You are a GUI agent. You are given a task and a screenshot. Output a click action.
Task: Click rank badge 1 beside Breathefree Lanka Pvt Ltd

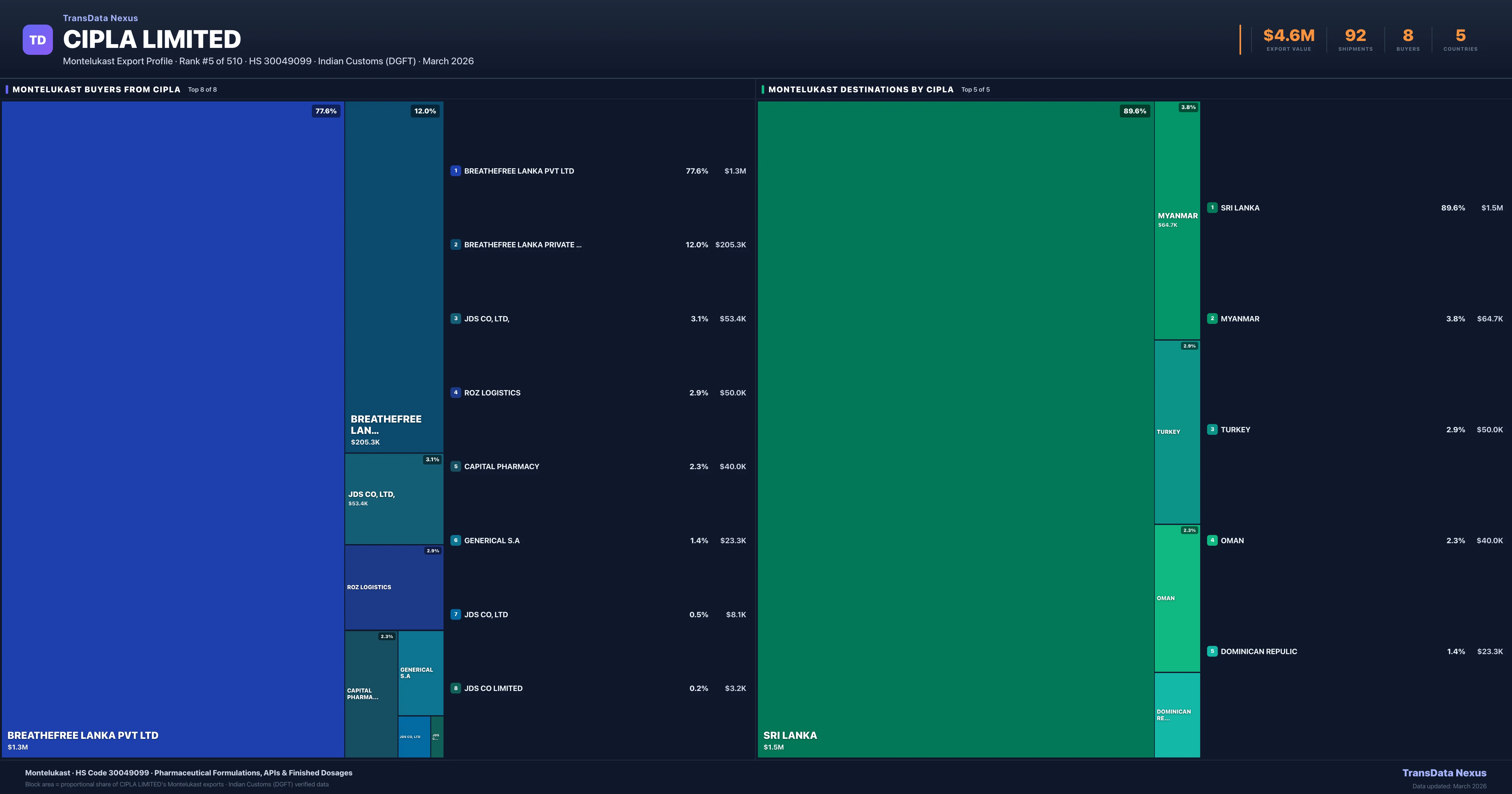coord(455,171)
